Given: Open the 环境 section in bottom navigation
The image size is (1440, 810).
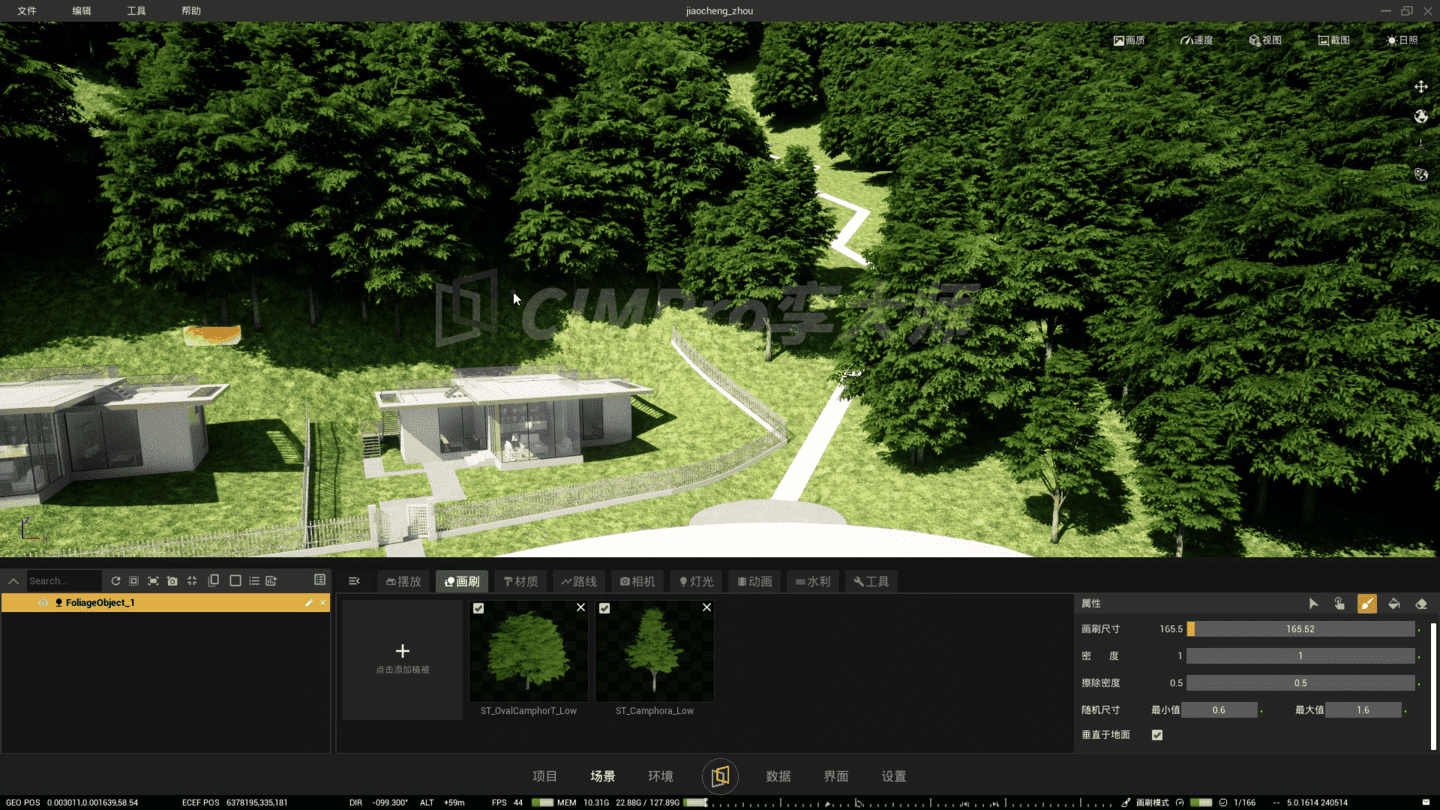Looking at the screenshot, I should pos(660,776).
